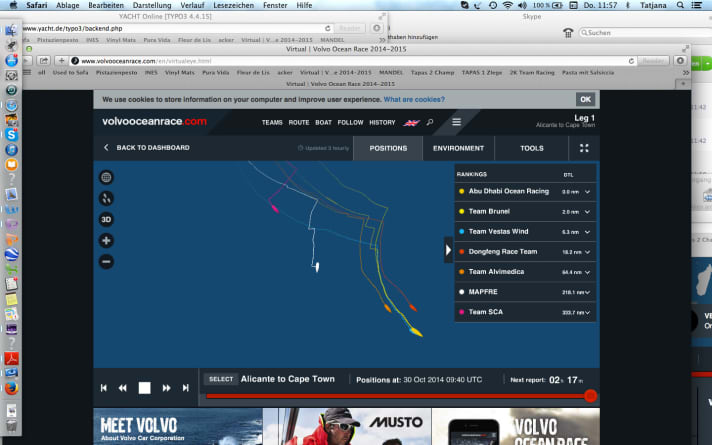The height and width of the screenshot is (445, 712).
Task: Click the white MAPFRE boat on map
Action: [317, 267]
